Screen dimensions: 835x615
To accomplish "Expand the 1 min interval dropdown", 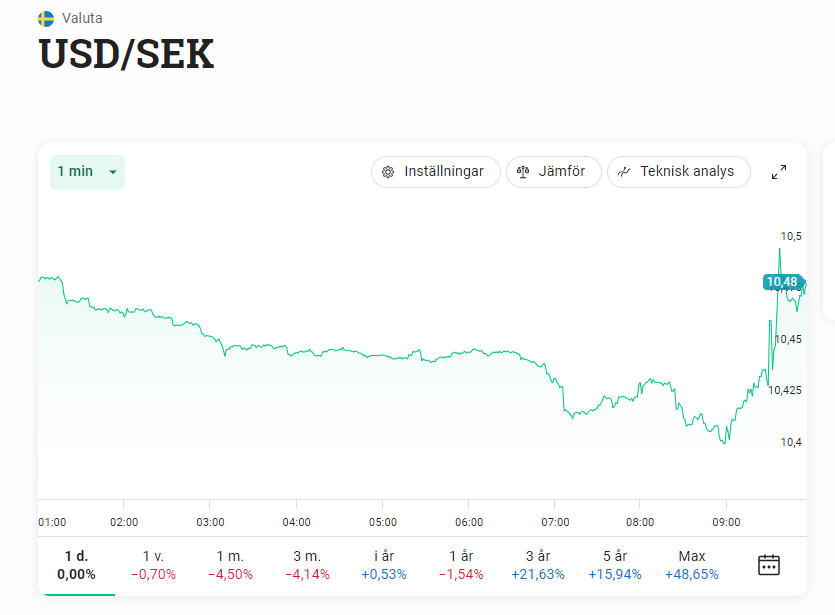I will pyautogui.click(x=87, y=172).
